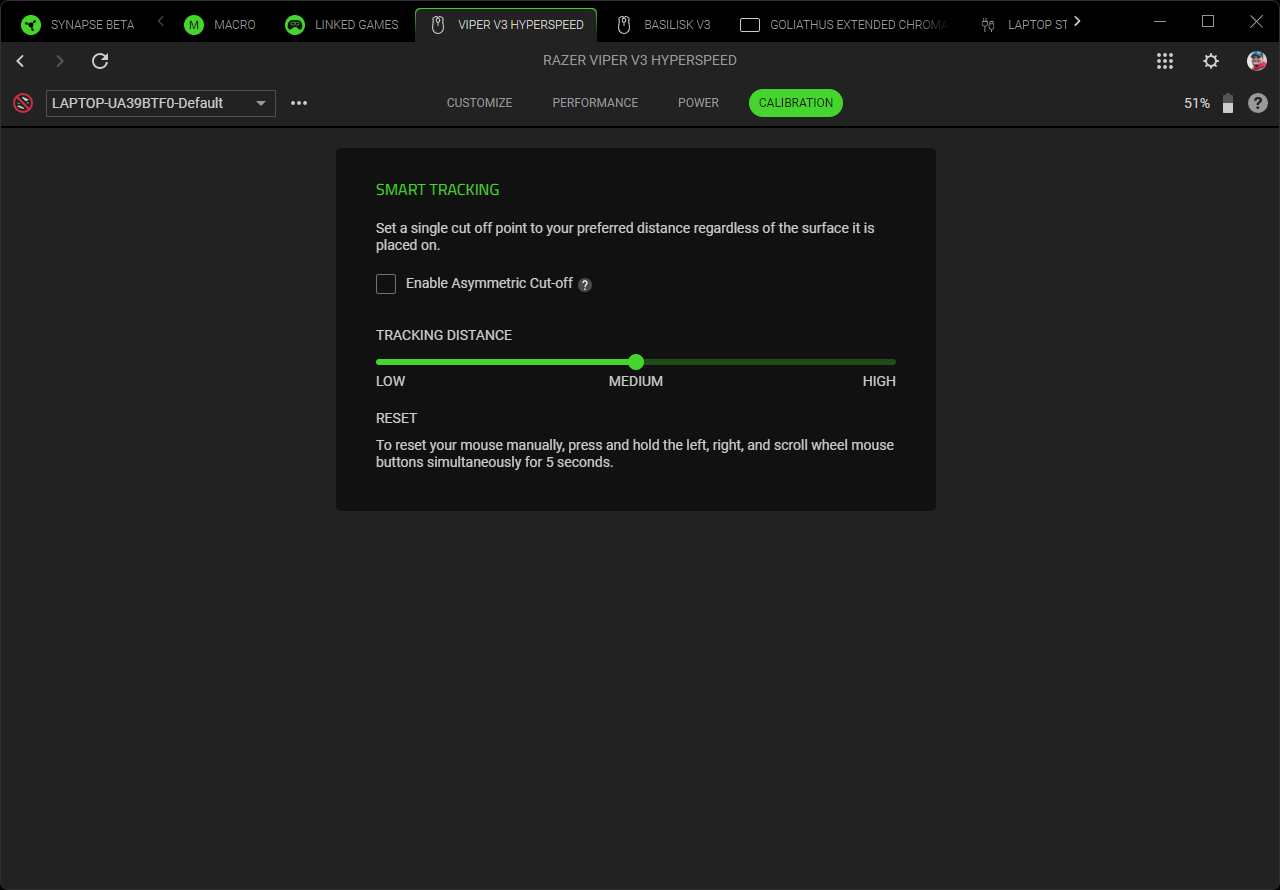
Task: Refresh the device page
Action: (x=100, y=61)
